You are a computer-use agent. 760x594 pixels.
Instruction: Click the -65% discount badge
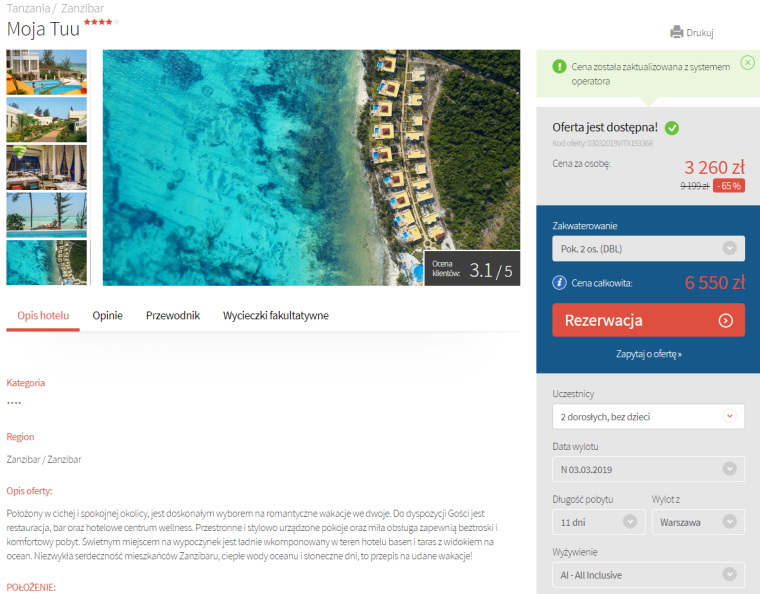(728, 186)
